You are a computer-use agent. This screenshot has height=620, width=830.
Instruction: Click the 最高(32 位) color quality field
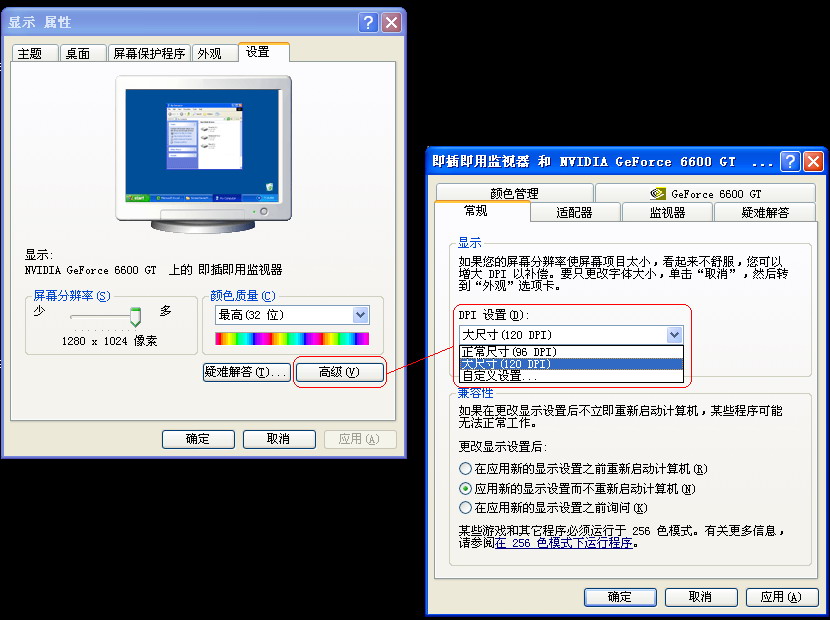[292, 315]
